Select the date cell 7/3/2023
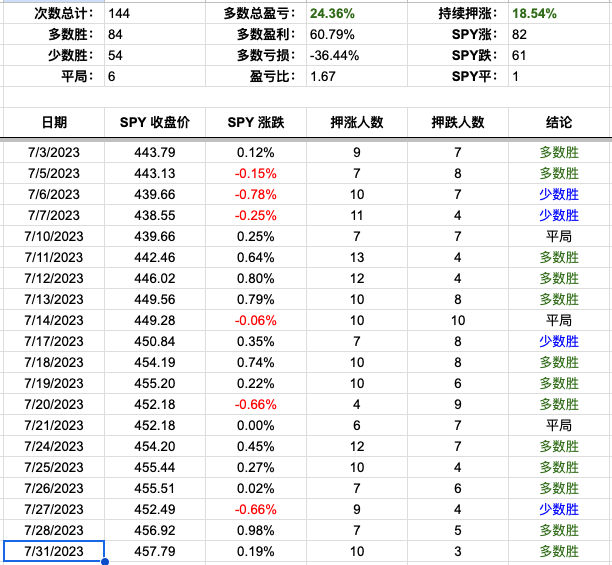Viewport: 612px width, 565px height. click(54, 152)
